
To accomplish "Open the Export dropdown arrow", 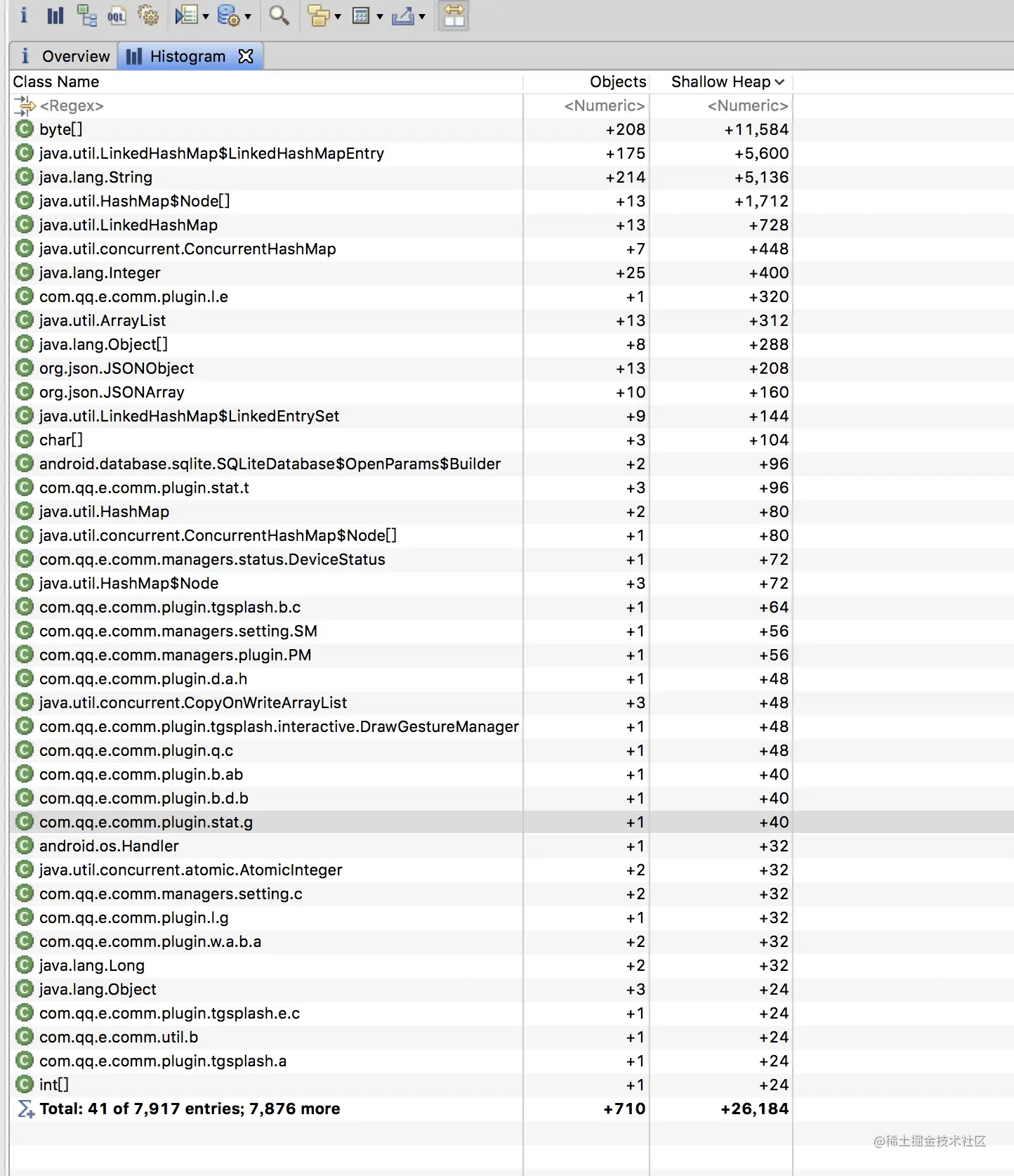I will tap(421, 16).
